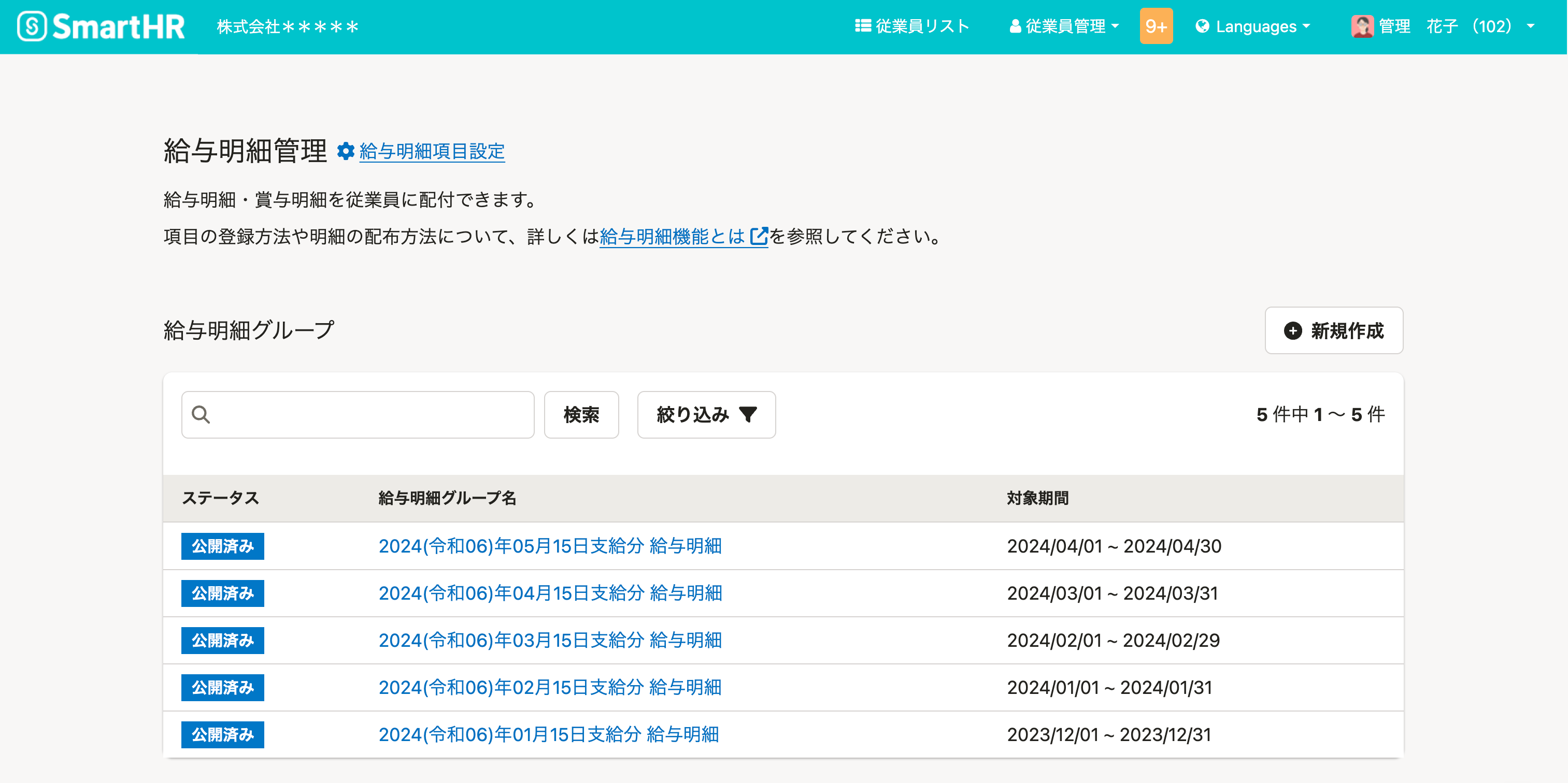1568x783 pixels.
Task: Click the gear icon beside 給与明細項目設定
Action: [346, 151]
